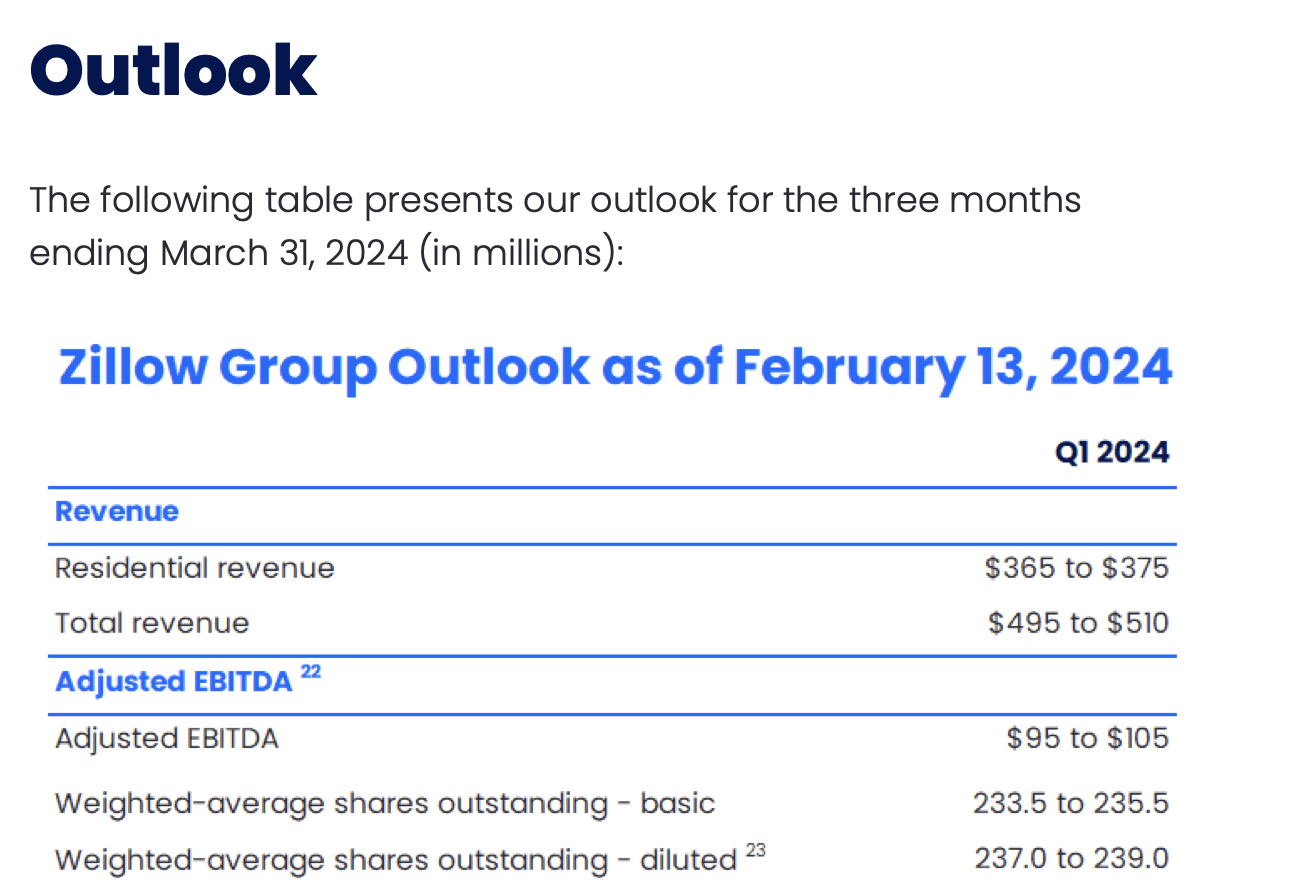Select the "Residential revenue" row label
Image resolution: width=1296 pixels, height=896 pixels.
(195, 568)
